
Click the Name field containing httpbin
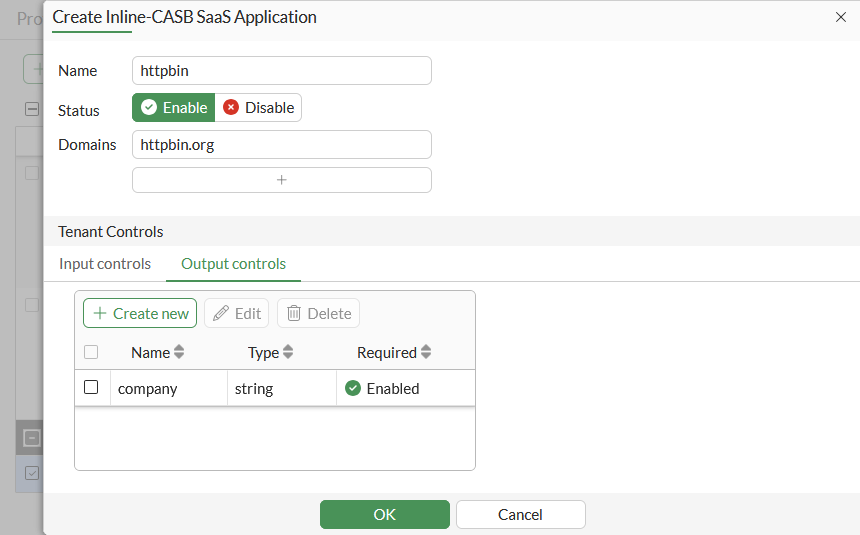point(281,71)
